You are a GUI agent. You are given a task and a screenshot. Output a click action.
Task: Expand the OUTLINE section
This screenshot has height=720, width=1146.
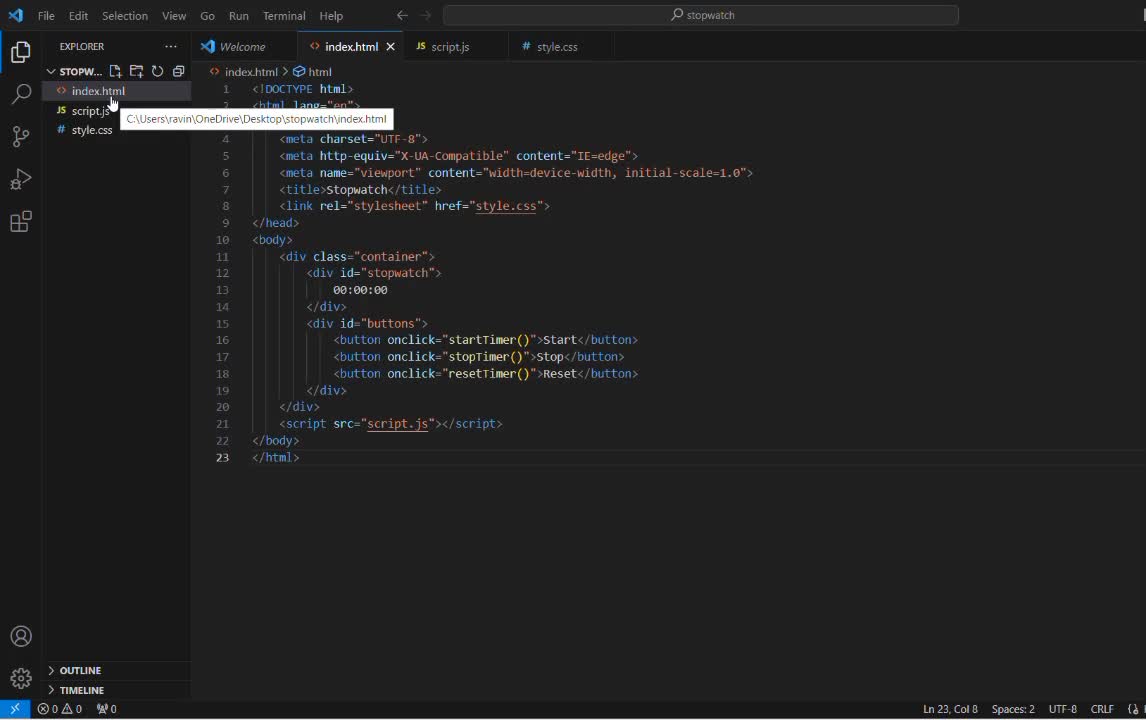tap(80, 670)
